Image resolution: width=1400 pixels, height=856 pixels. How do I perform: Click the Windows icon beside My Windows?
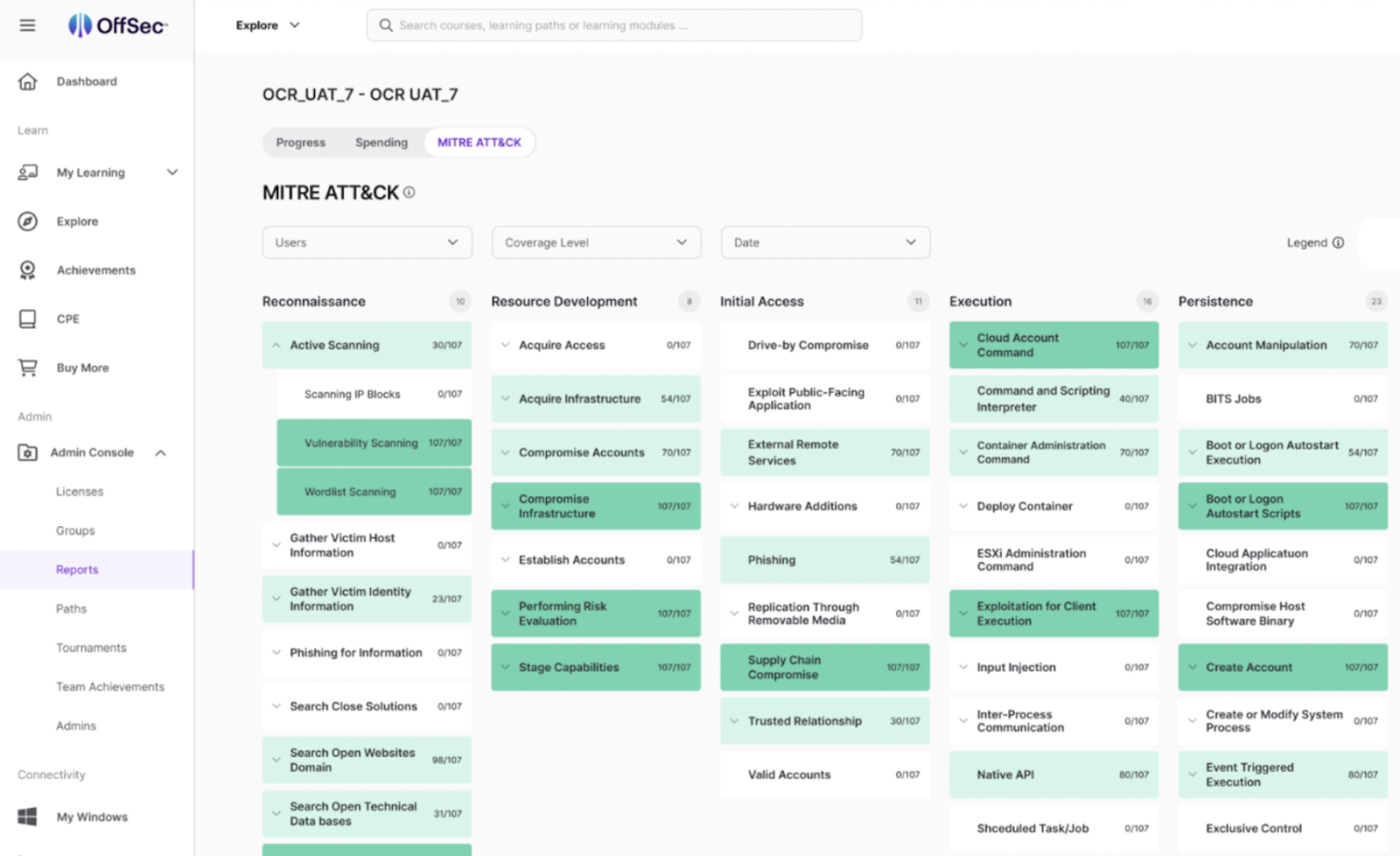point(27,817)
